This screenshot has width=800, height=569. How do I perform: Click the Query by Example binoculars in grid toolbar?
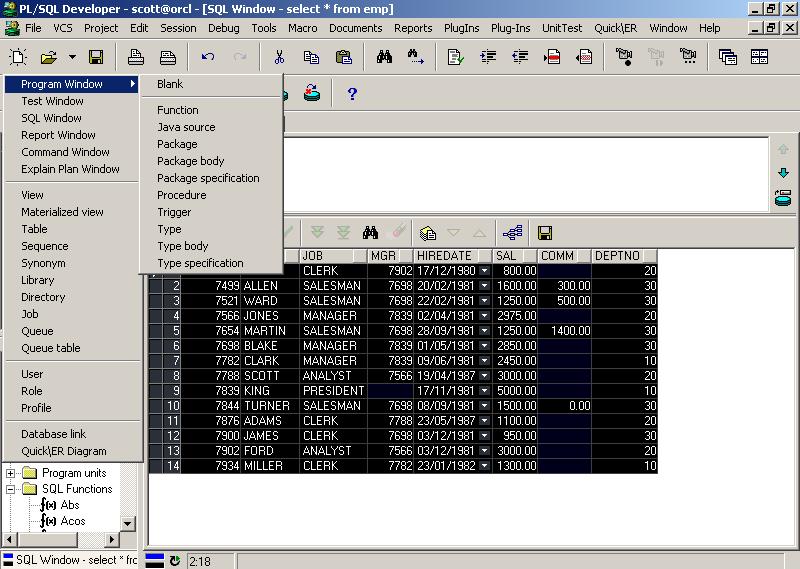370,232
